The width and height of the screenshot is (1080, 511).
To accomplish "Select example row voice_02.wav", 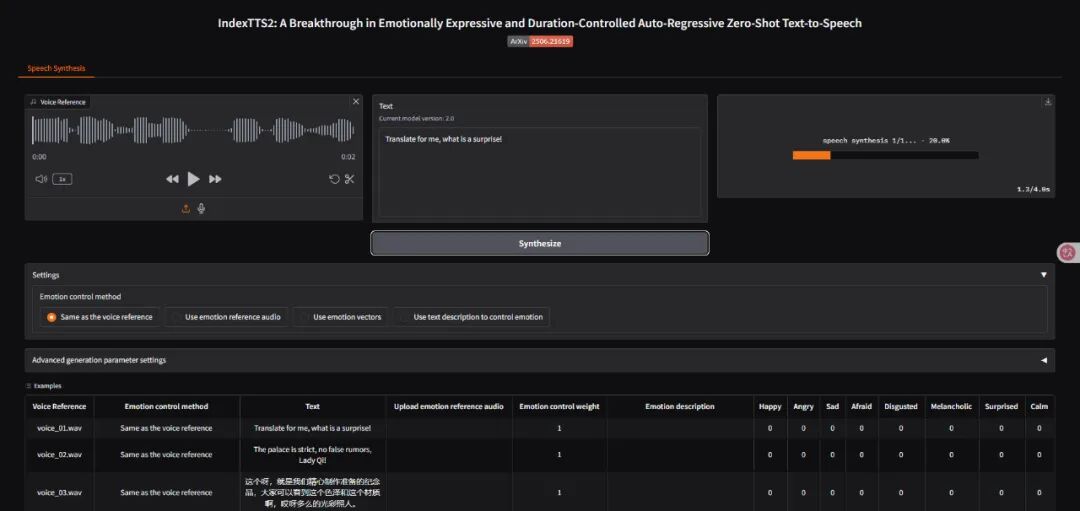I will 59,455.
